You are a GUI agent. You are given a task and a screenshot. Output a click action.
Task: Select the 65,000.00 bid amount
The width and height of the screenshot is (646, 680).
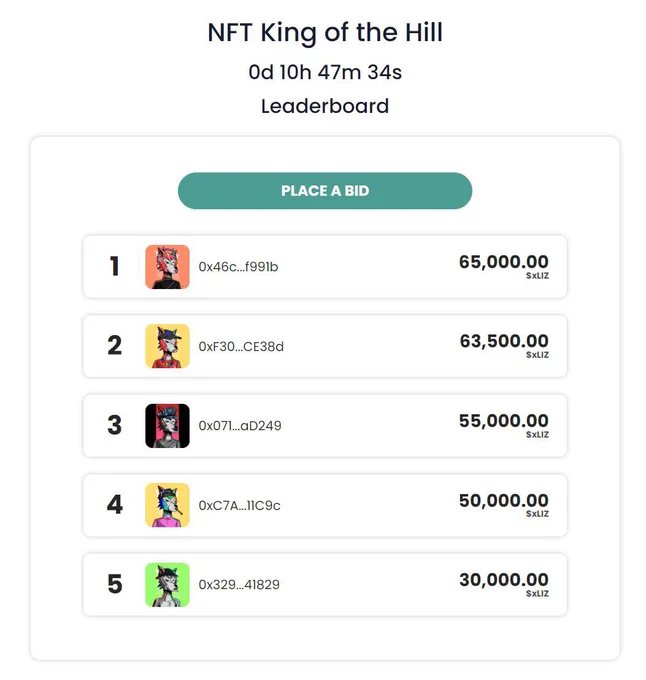point(504,262)
